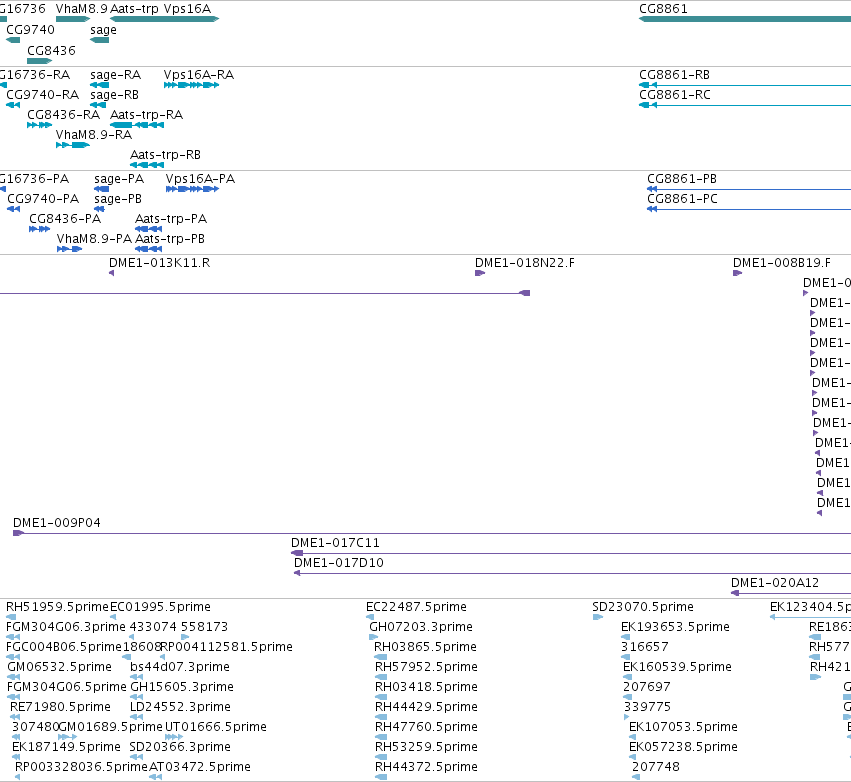Select the RH44429.5prime EST
Screen dimensions: 851x782
pos(381,718)
